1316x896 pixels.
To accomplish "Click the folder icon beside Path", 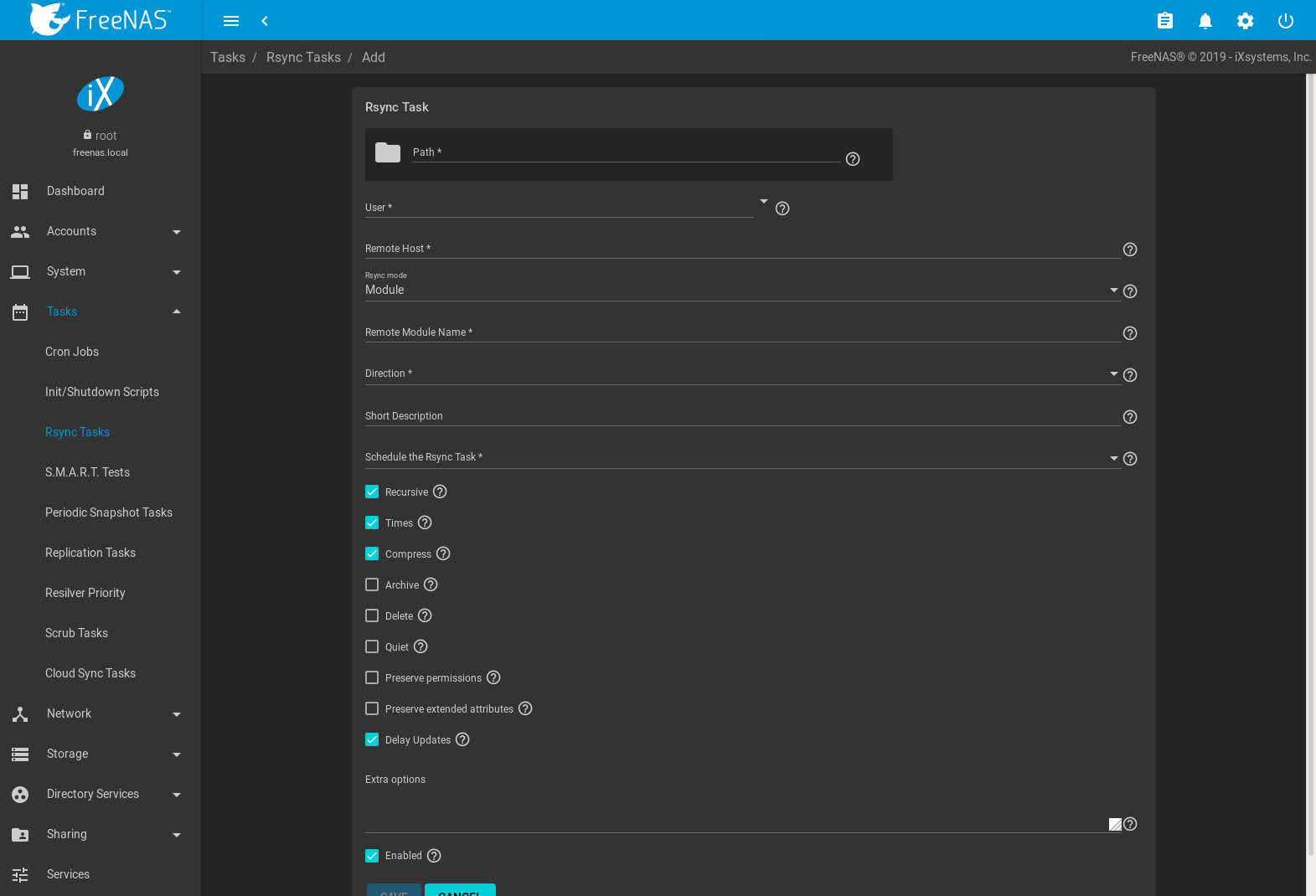I will tap(387, 152).
